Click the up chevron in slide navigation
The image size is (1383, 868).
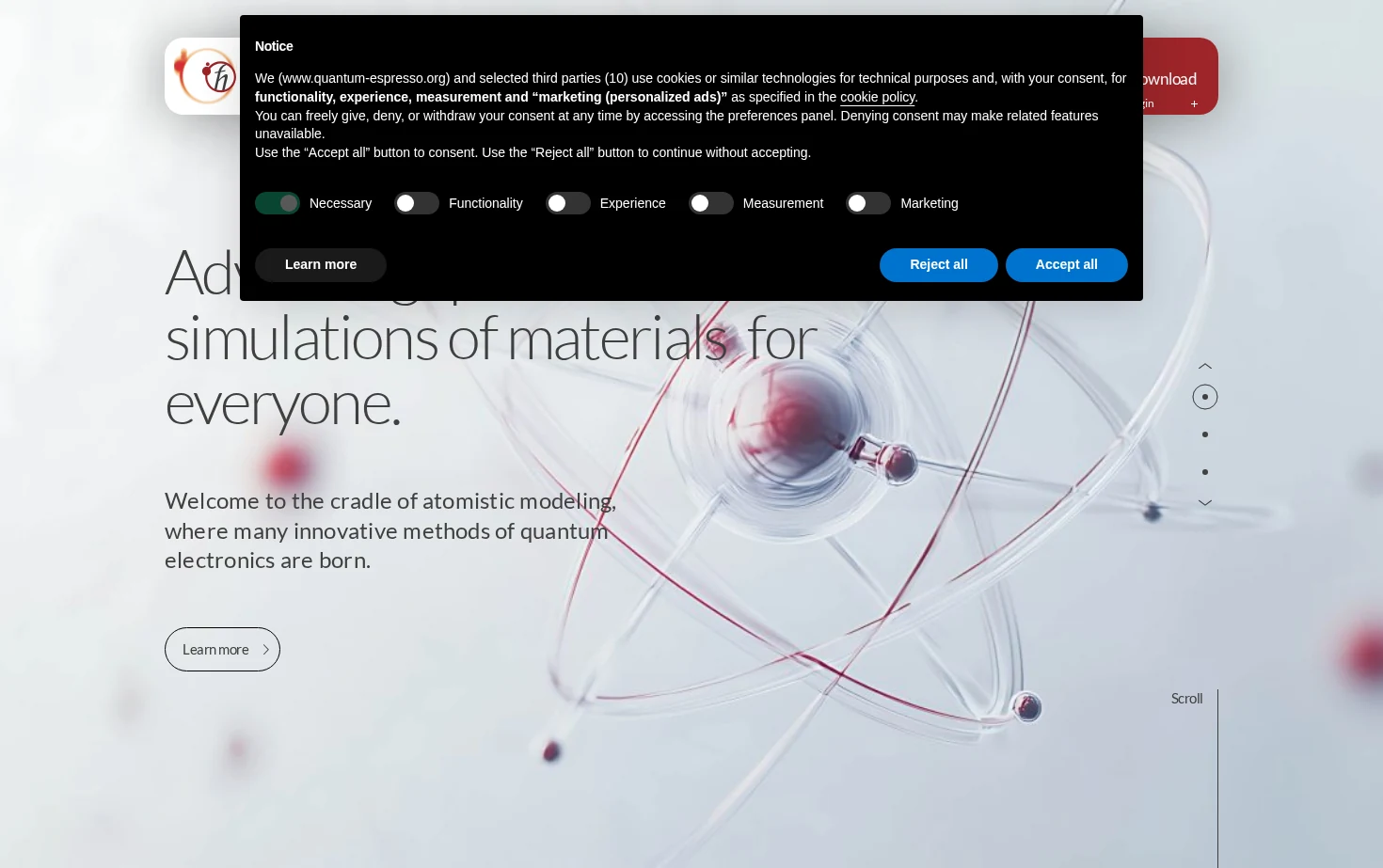pyautogui.click(x=1205, y=366)
